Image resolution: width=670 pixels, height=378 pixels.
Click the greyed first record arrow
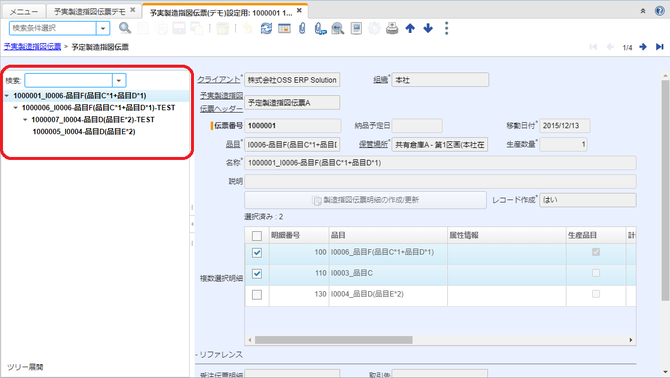pos(593,47)
